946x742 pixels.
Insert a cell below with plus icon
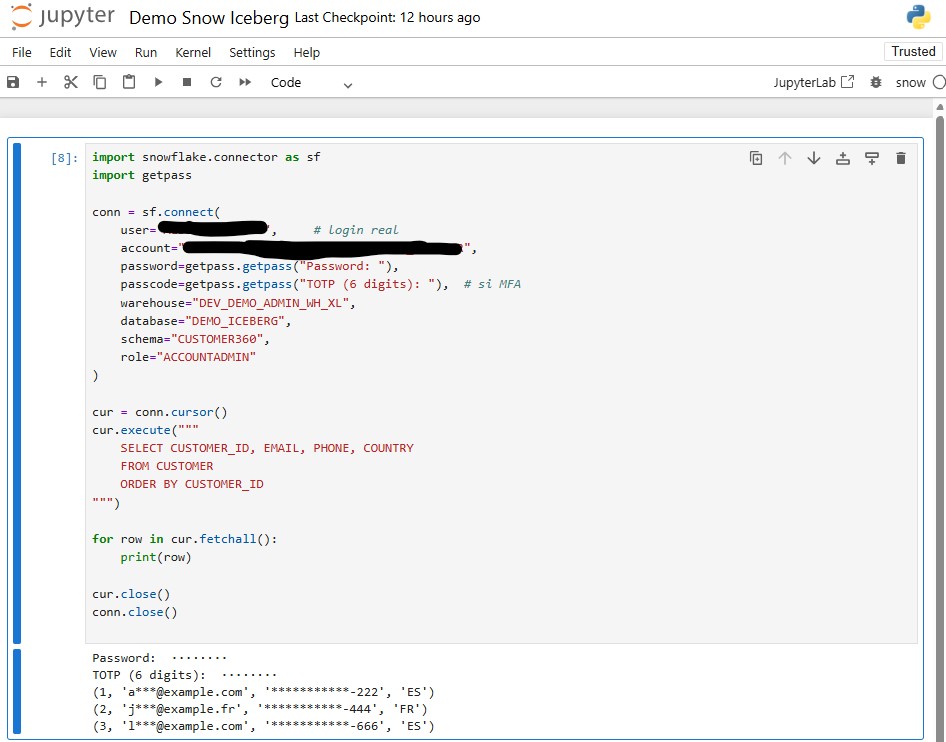[42, 82]
